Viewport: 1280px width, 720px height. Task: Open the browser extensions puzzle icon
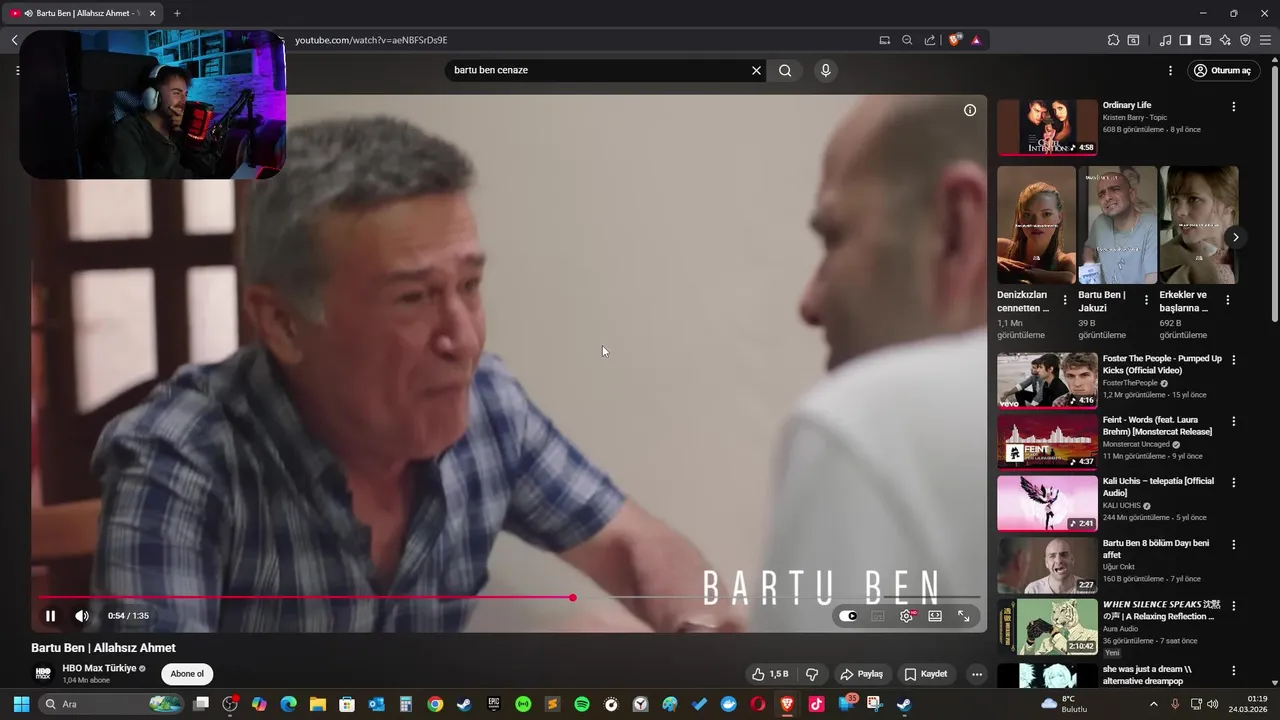point(1113,40)
